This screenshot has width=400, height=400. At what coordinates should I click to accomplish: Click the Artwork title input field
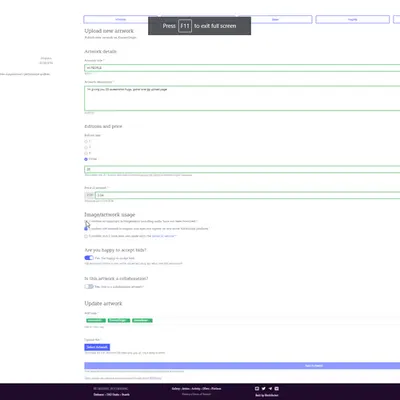(x=242, y=68)
